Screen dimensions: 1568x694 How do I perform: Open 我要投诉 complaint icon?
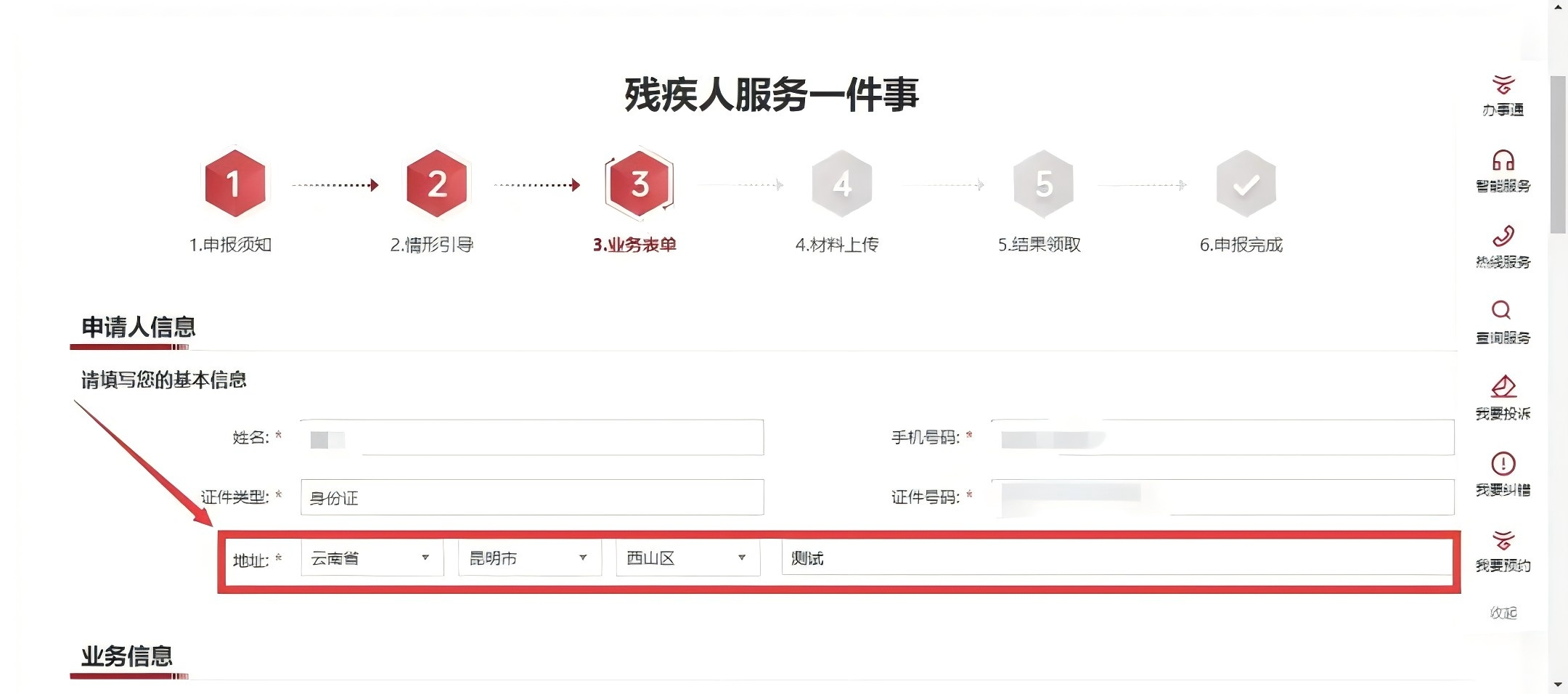coord(1503,386)
